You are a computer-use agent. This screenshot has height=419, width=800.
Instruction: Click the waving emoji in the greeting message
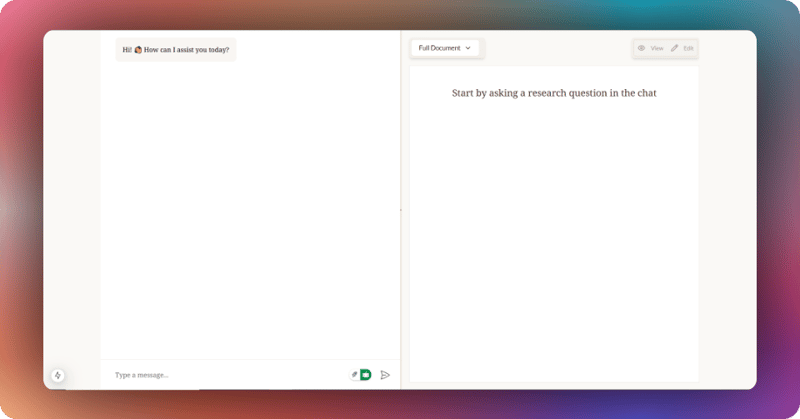tap(138, 49)
